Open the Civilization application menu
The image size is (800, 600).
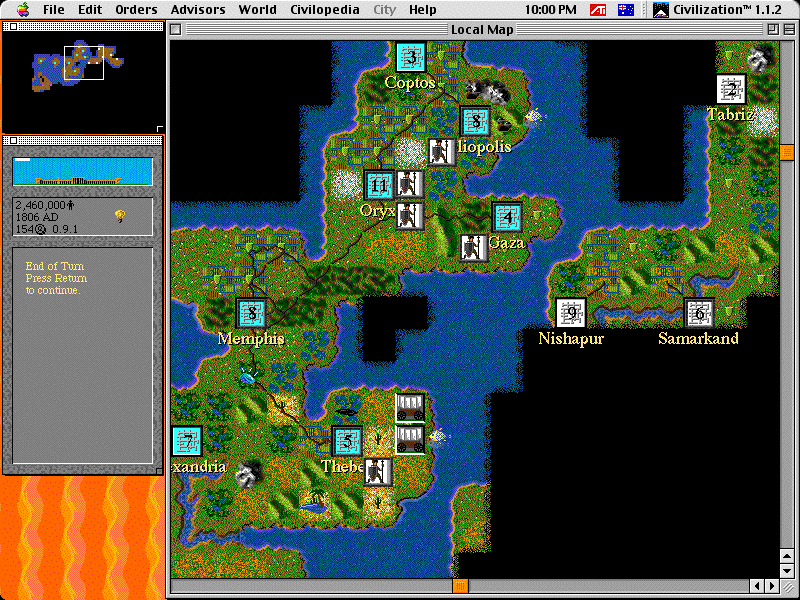pos(717,9)
